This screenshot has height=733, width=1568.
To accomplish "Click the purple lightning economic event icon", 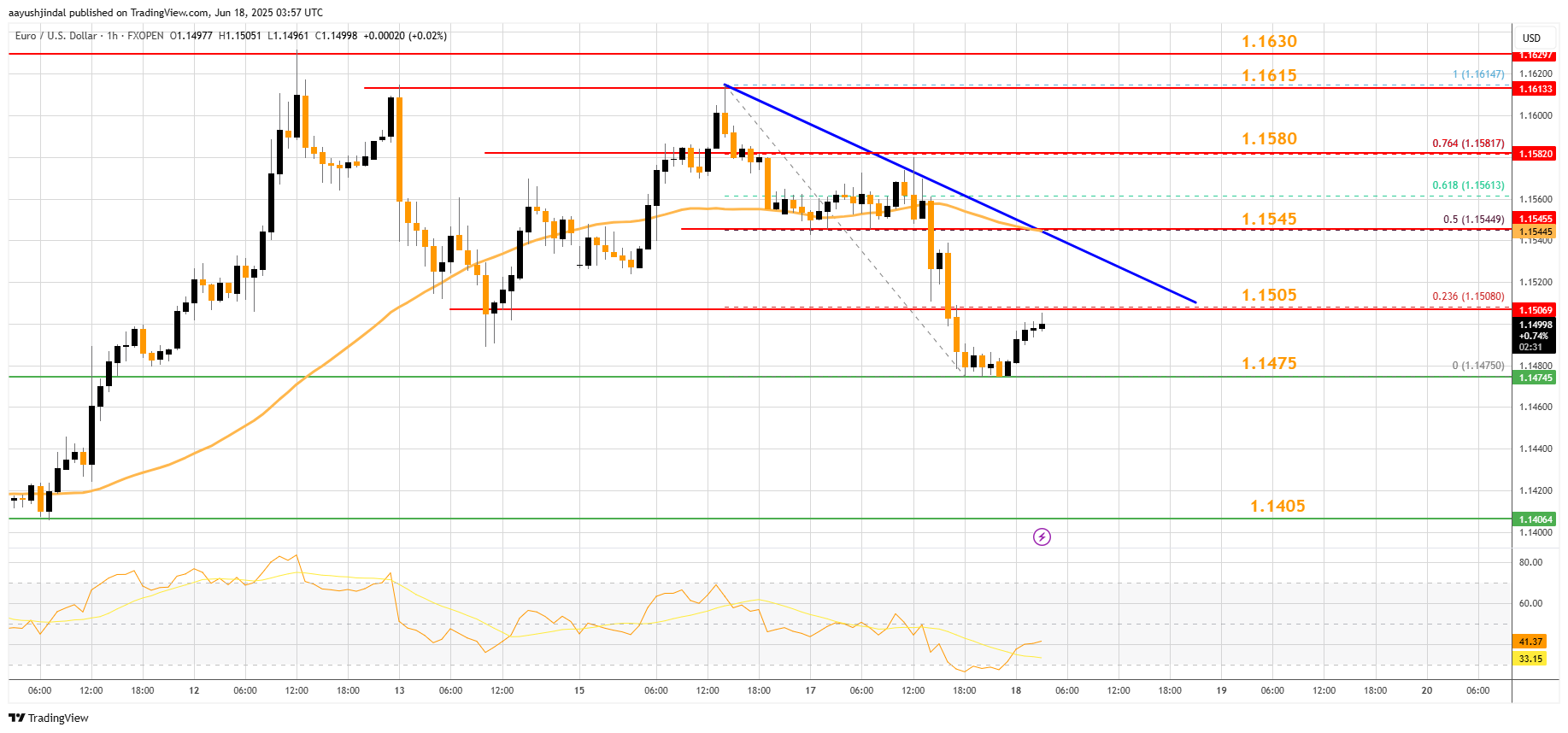I will point(1042,537).
